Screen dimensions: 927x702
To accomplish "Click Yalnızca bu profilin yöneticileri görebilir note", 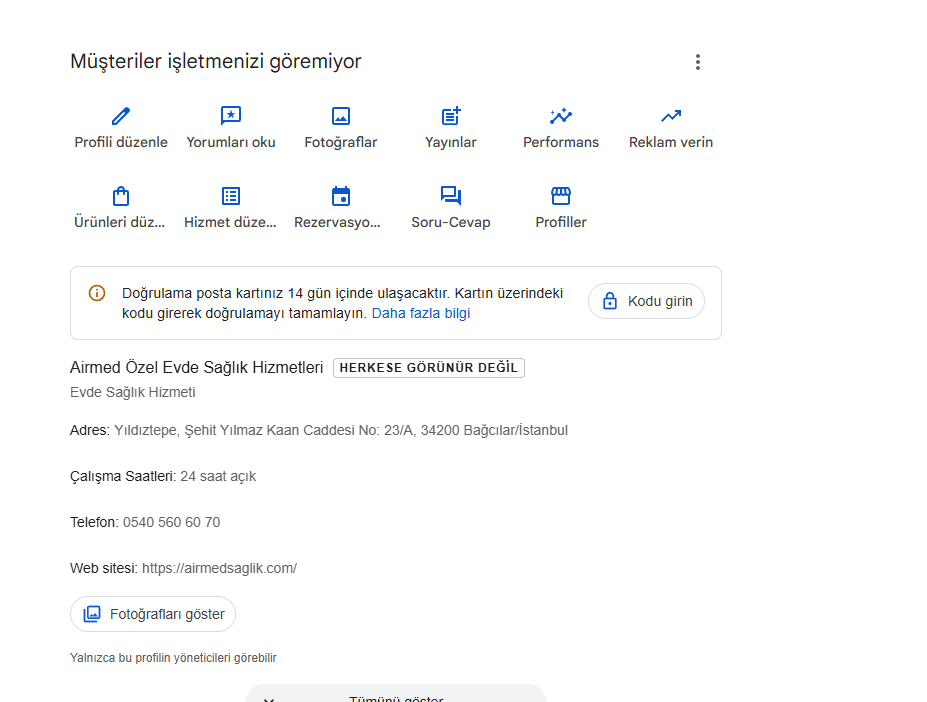I will [173, 658].
